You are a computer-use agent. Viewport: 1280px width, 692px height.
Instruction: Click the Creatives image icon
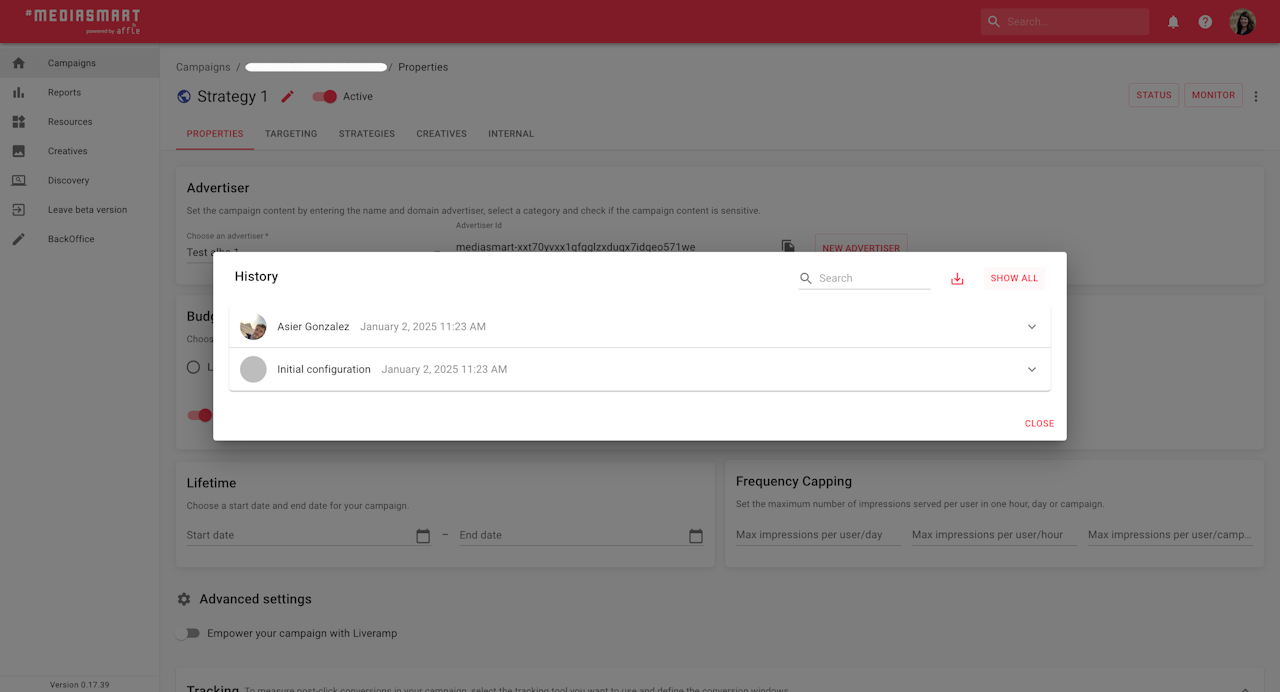pyautogui.click(x=19, y=151)
